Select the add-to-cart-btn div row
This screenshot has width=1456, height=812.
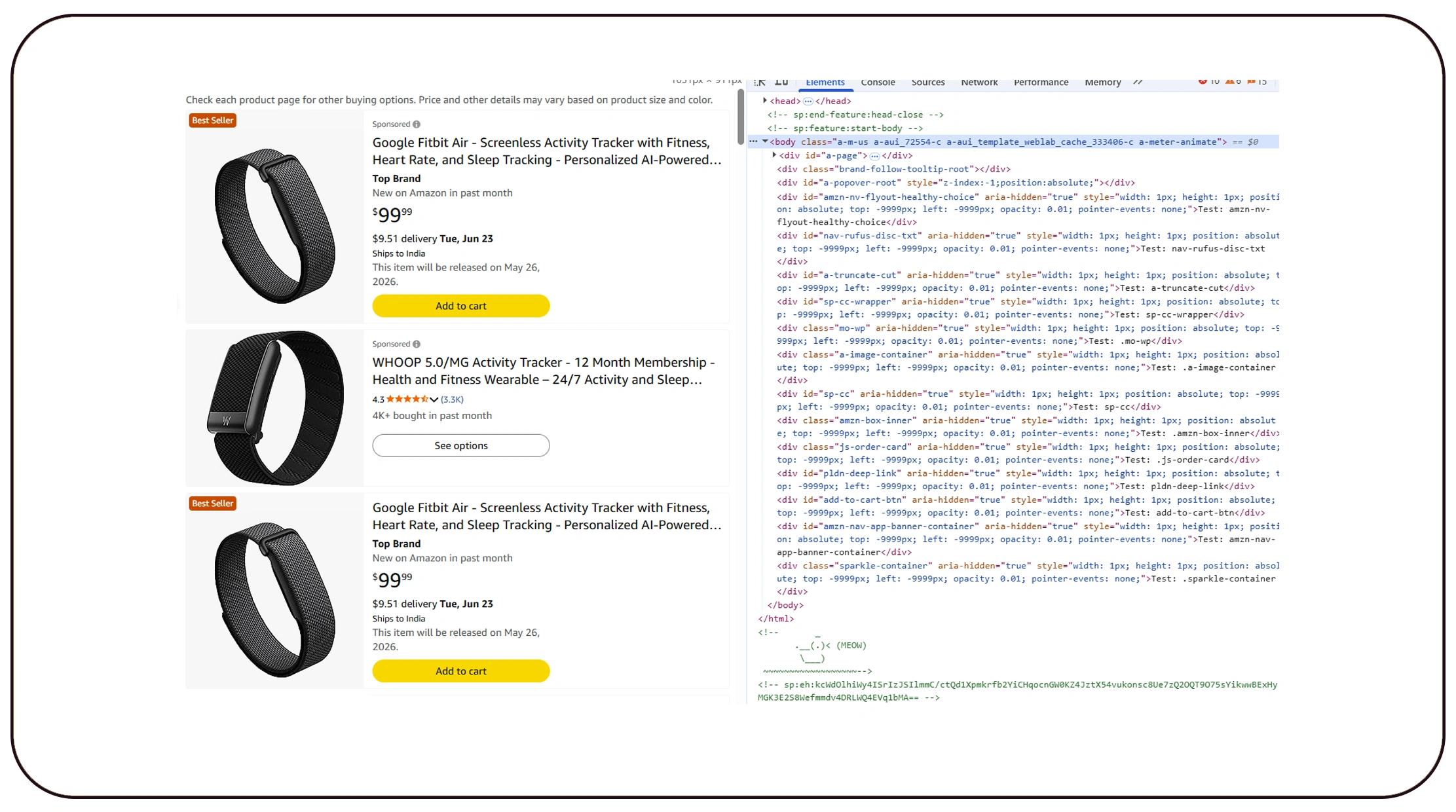click(1028, 507)
